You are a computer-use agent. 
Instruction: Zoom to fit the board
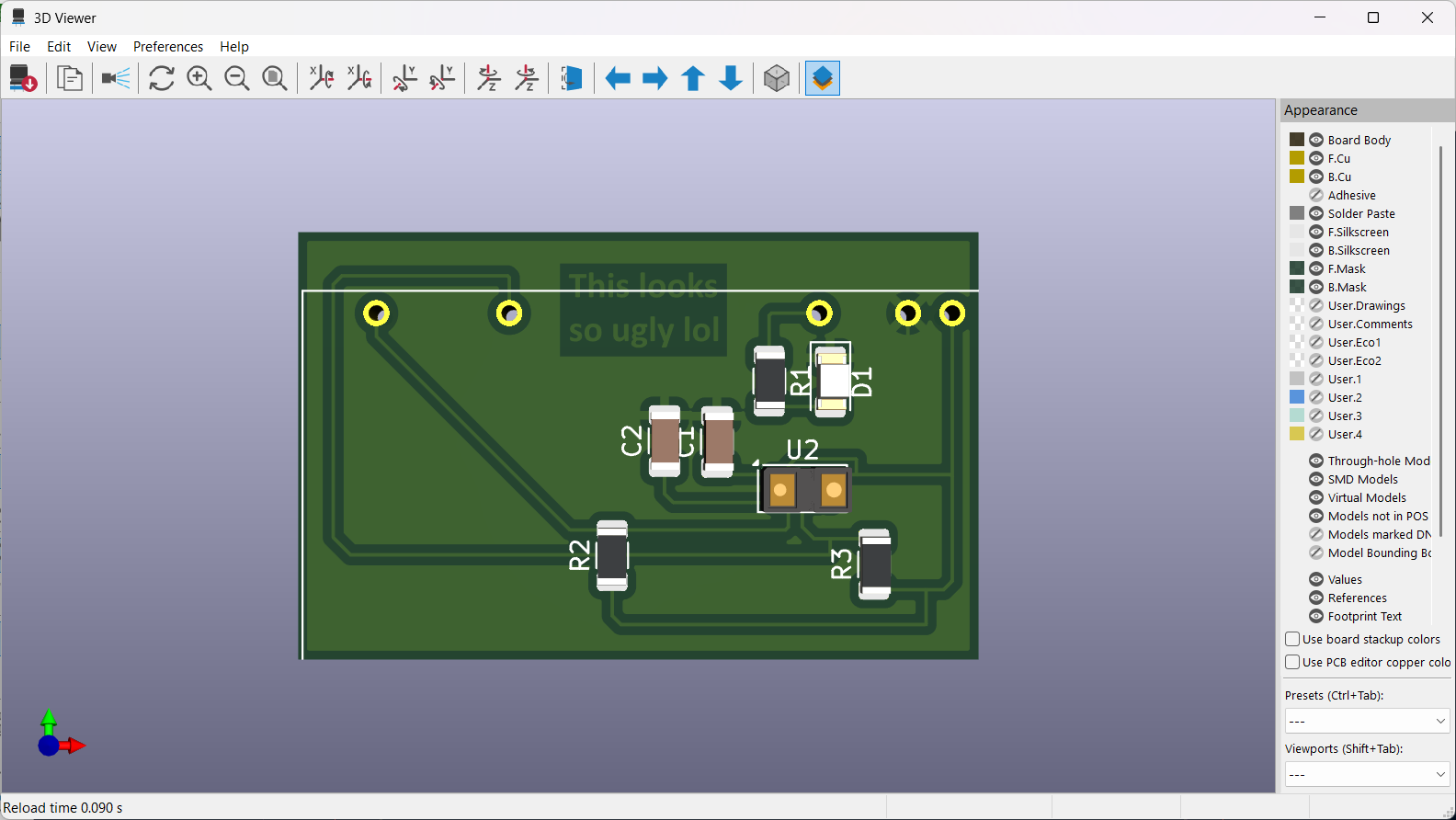275,78
